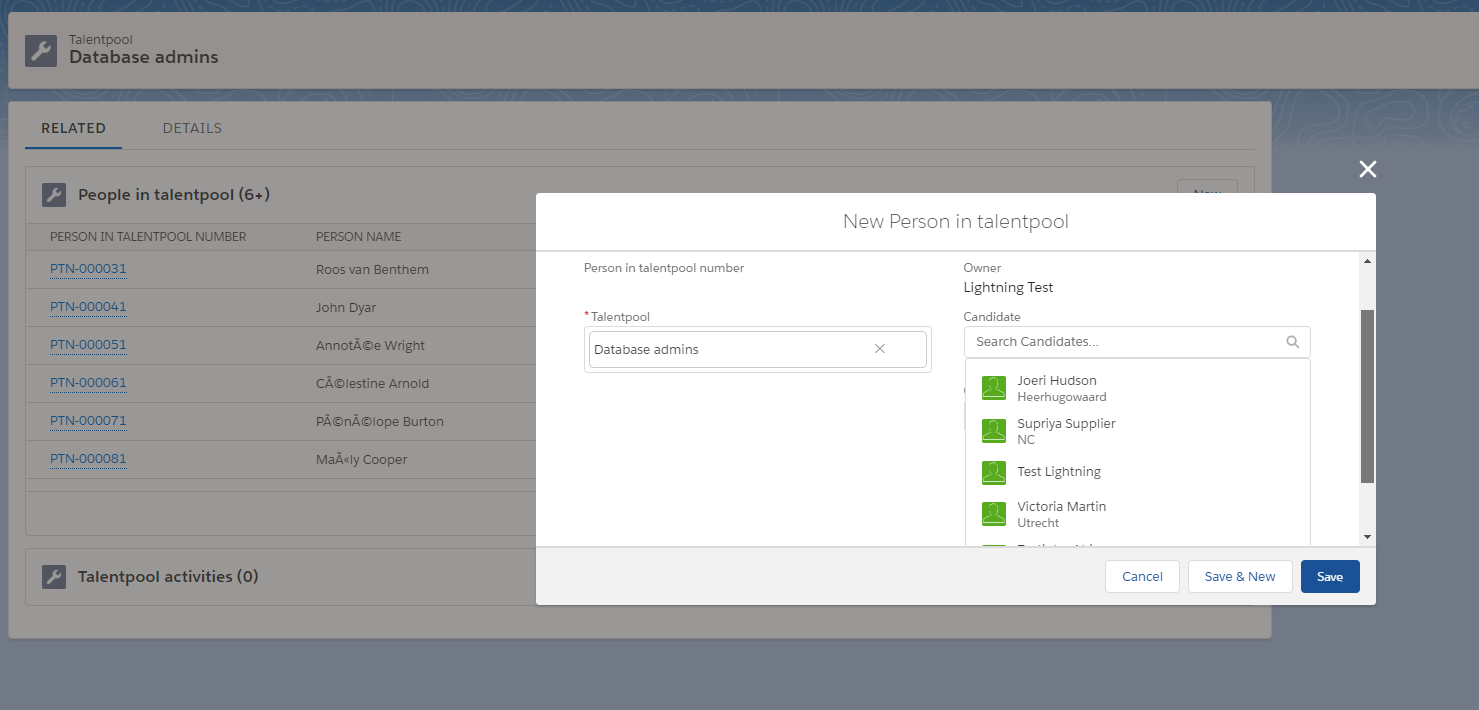Click search magnifier in Candidate field
Screen dimensions: 1479x710
[1293, 342]
